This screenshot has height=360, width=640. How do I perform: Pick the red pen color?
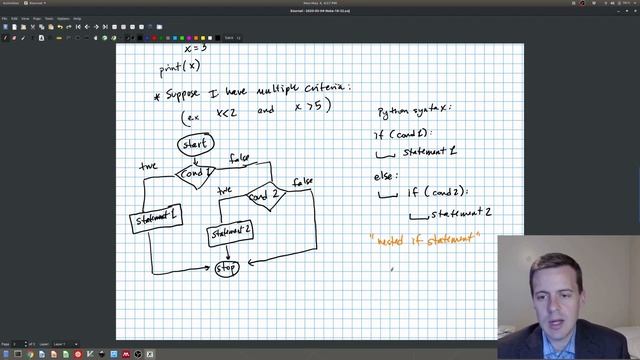point(154,38)
